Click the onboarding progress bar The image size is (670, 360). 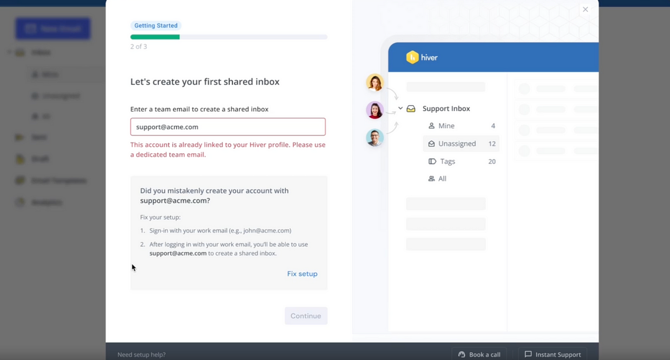[229, 37]
